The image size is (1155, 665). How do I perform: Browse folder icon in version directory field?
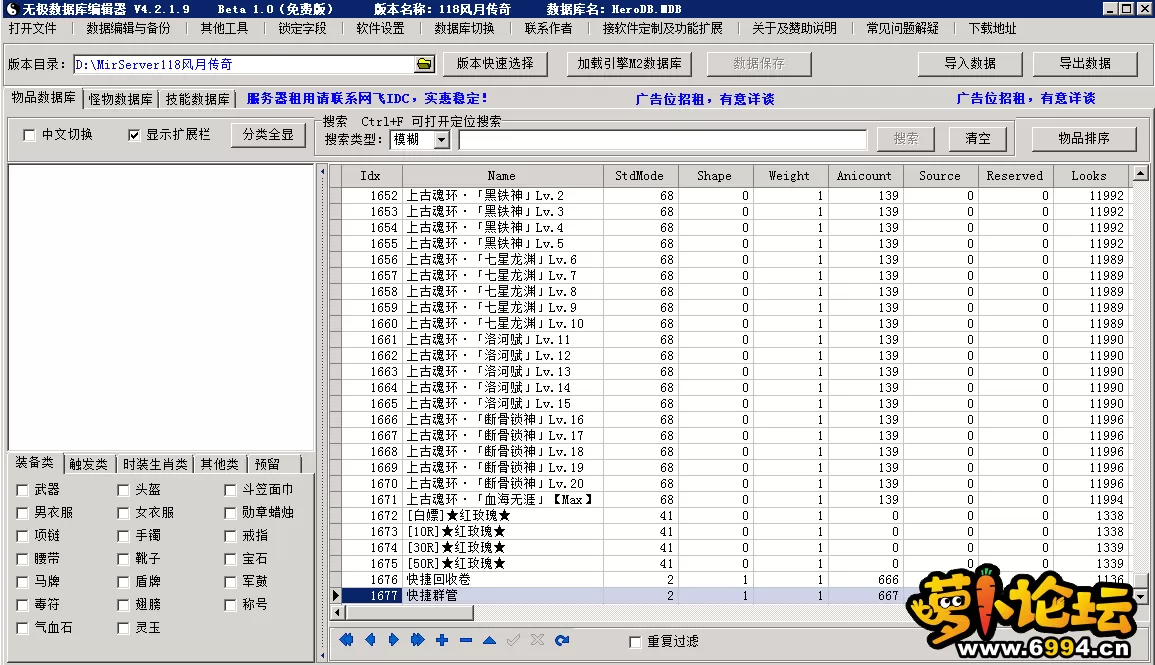(x=424, y=64)
